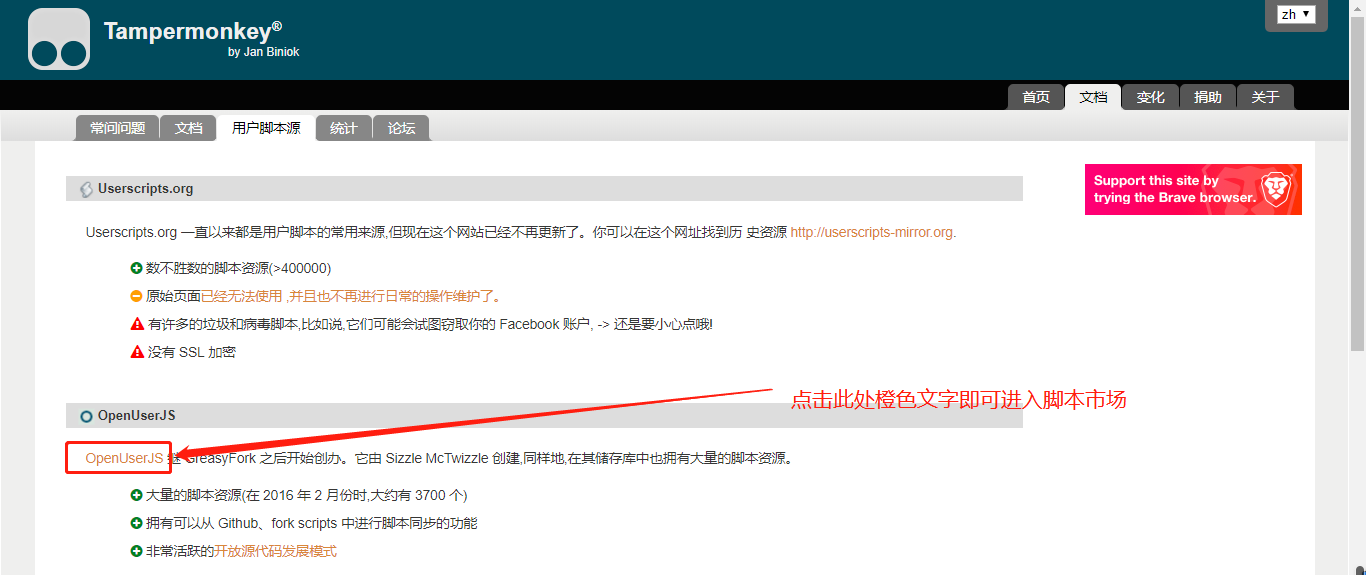Click the warning icon beside 有许多的垃圾和病毒脚本
This screenshot has width=1366, height=575.
137,324
